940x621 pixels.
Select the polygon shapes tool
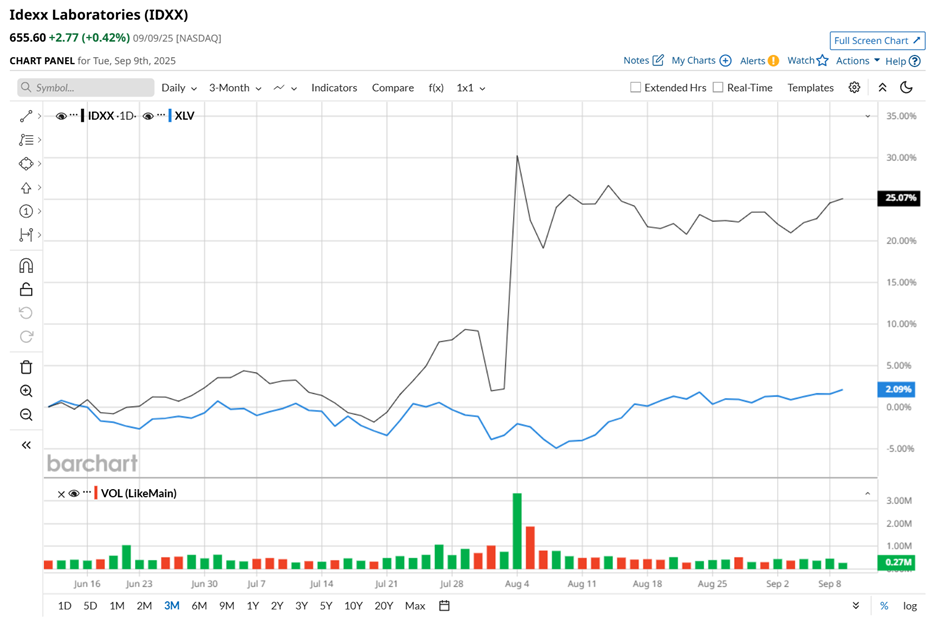26,164
